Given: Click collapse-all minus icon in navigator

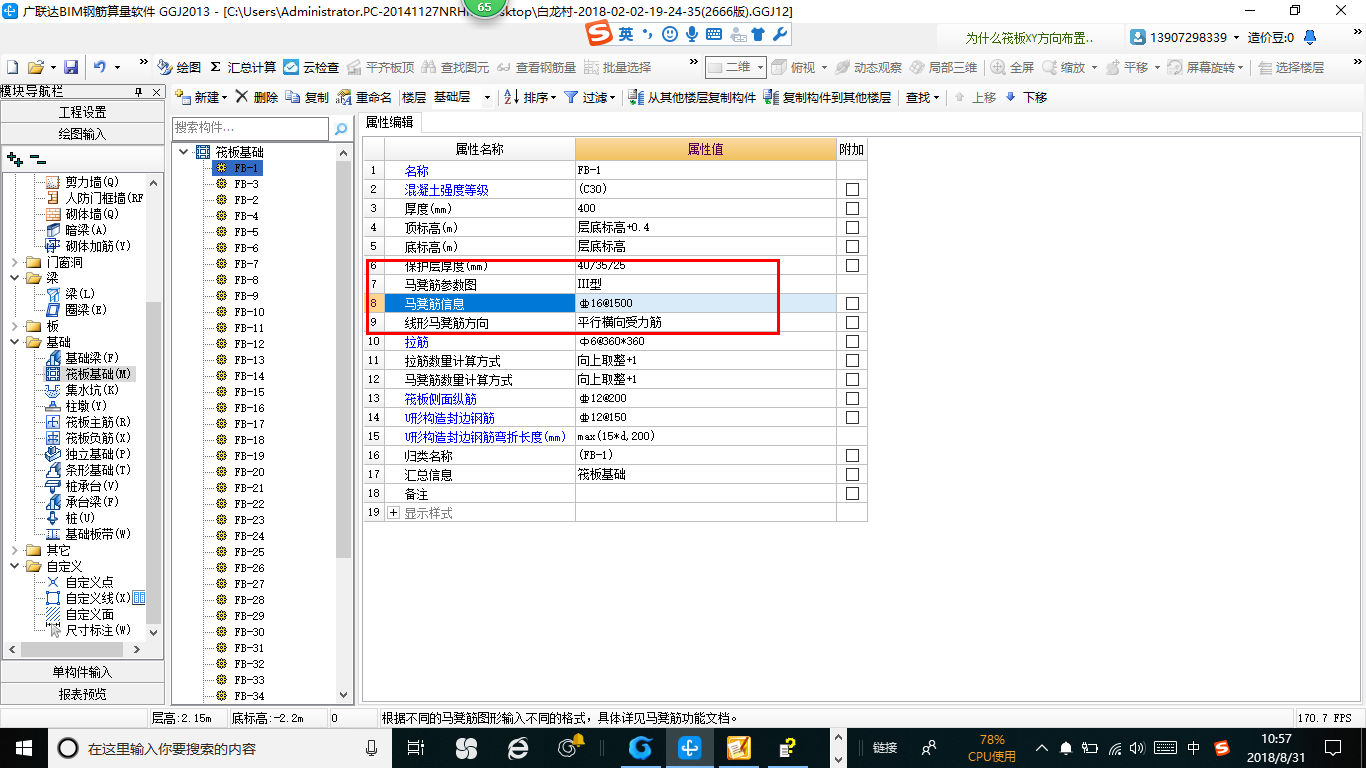Looking at the screenshot, I should [x=37, y=159].
